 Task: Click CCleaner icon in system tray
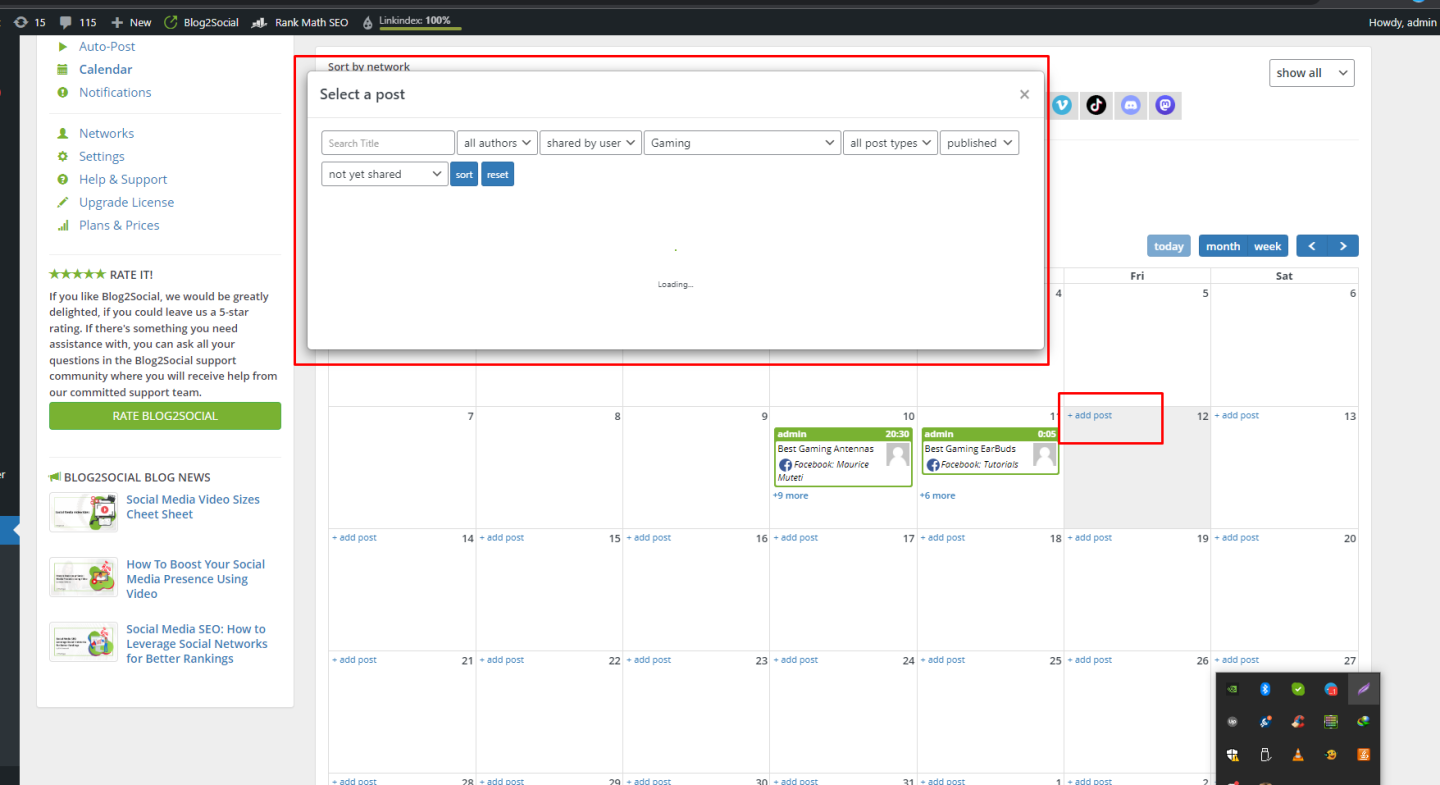(x=1297, y=721)
